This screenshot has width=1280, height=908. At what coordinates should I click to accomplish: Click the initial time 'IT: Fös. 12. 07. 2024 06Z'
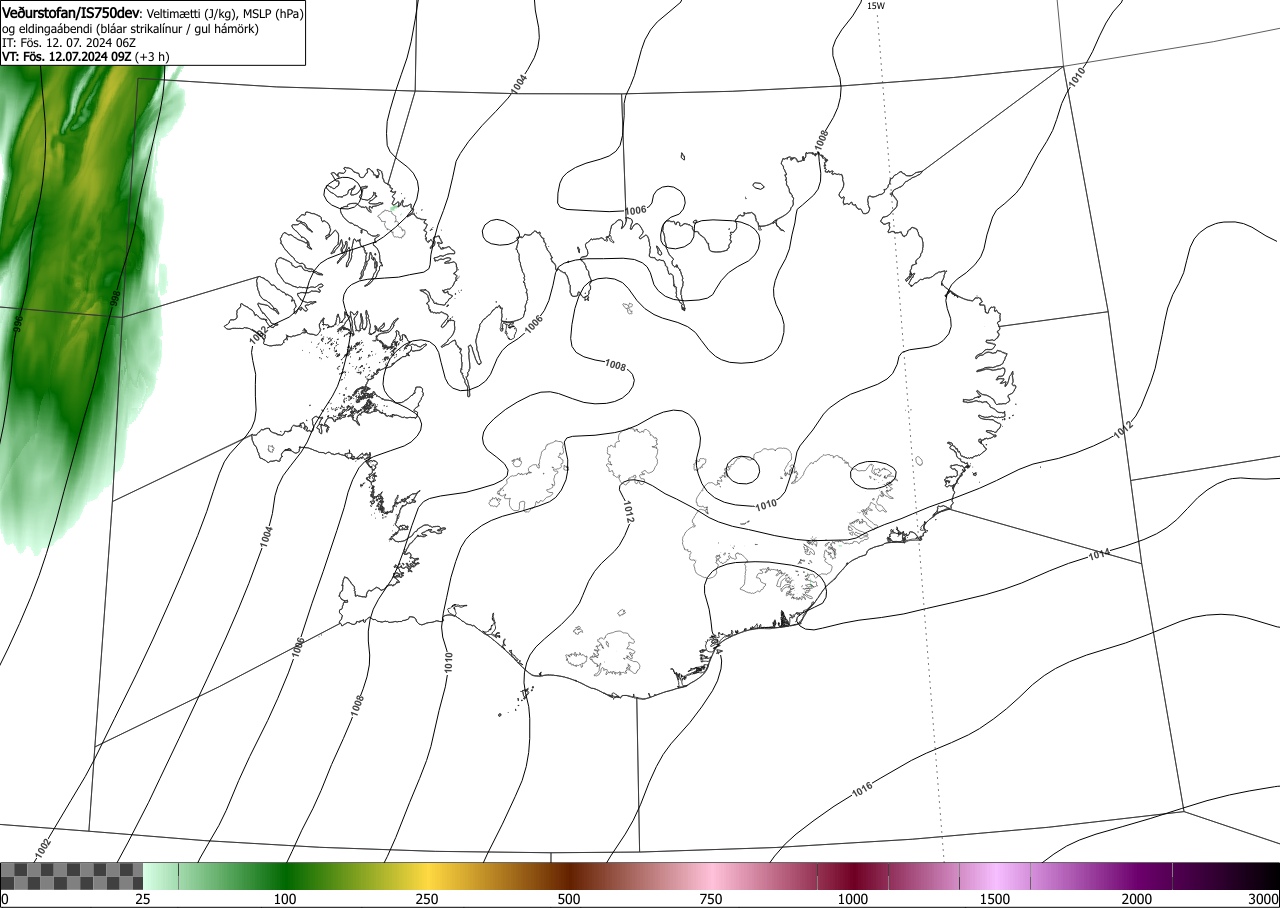tap(69, 43)
